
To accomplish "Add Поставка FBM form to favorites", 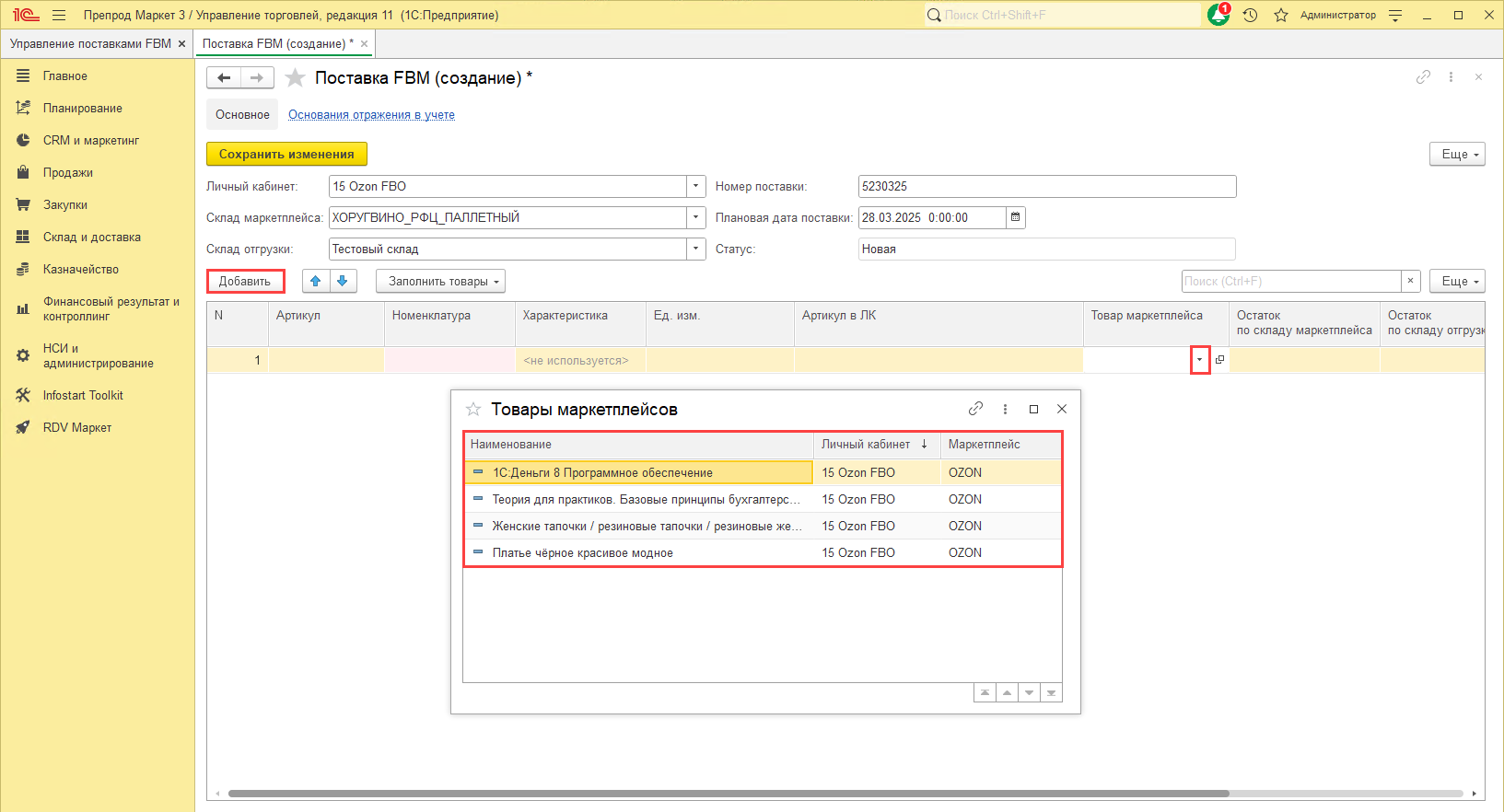I will [296, 78].
